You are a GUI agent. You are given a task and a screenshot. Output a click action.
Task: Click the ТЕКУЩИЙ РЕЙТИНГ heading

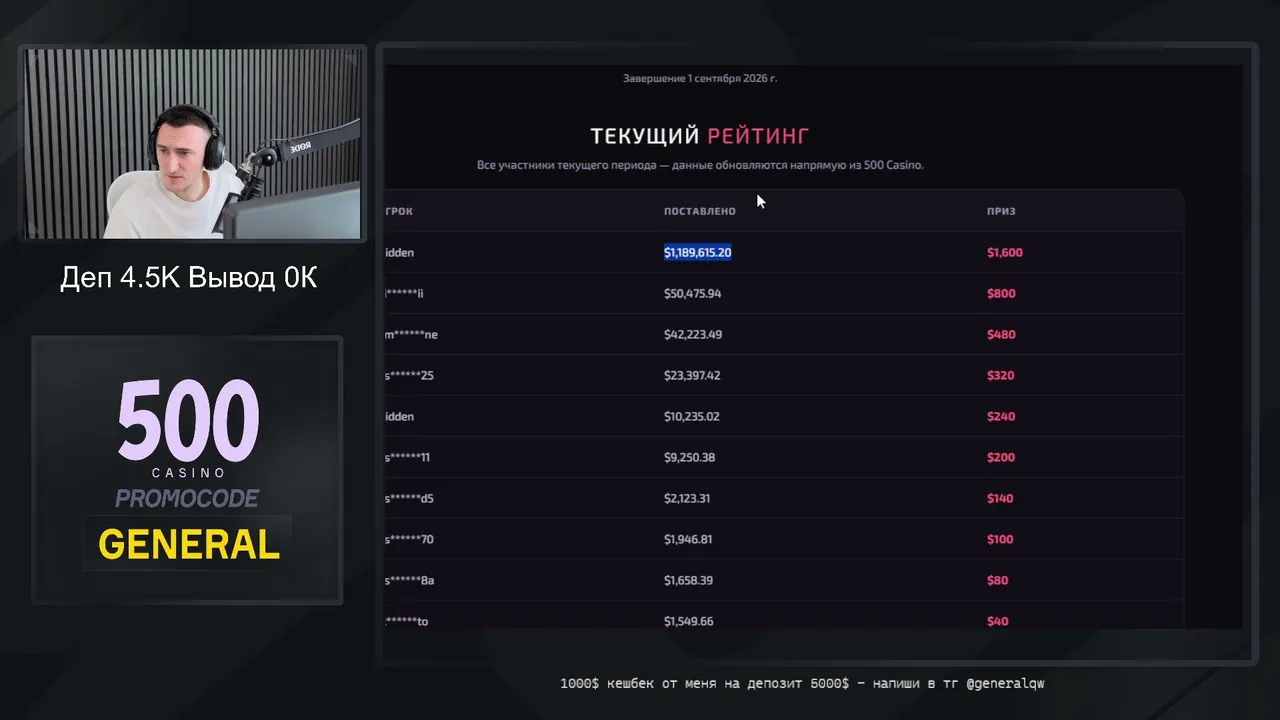[x=699, y=136]
